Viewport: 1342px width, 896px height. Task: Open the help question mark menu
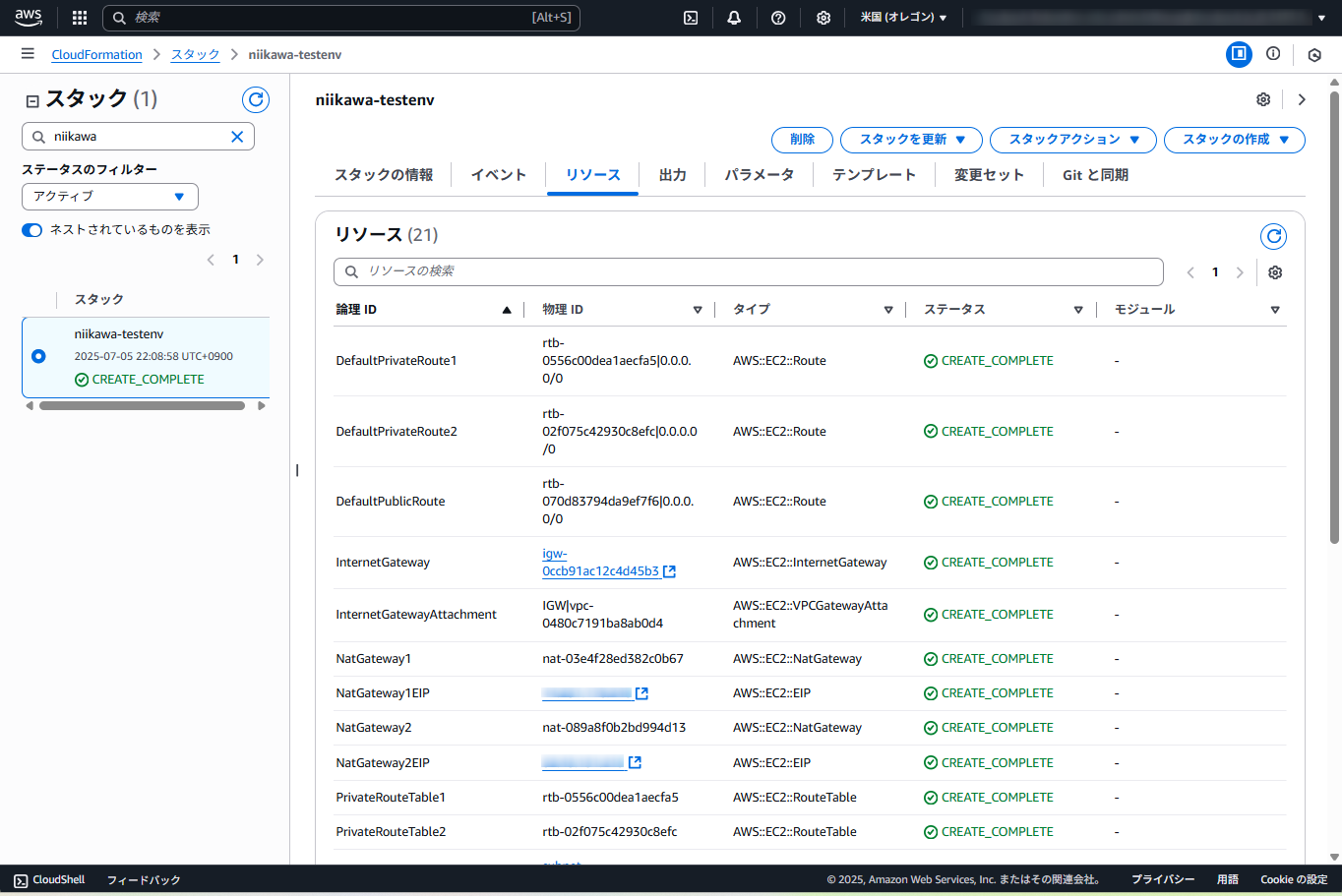[778, 18]
